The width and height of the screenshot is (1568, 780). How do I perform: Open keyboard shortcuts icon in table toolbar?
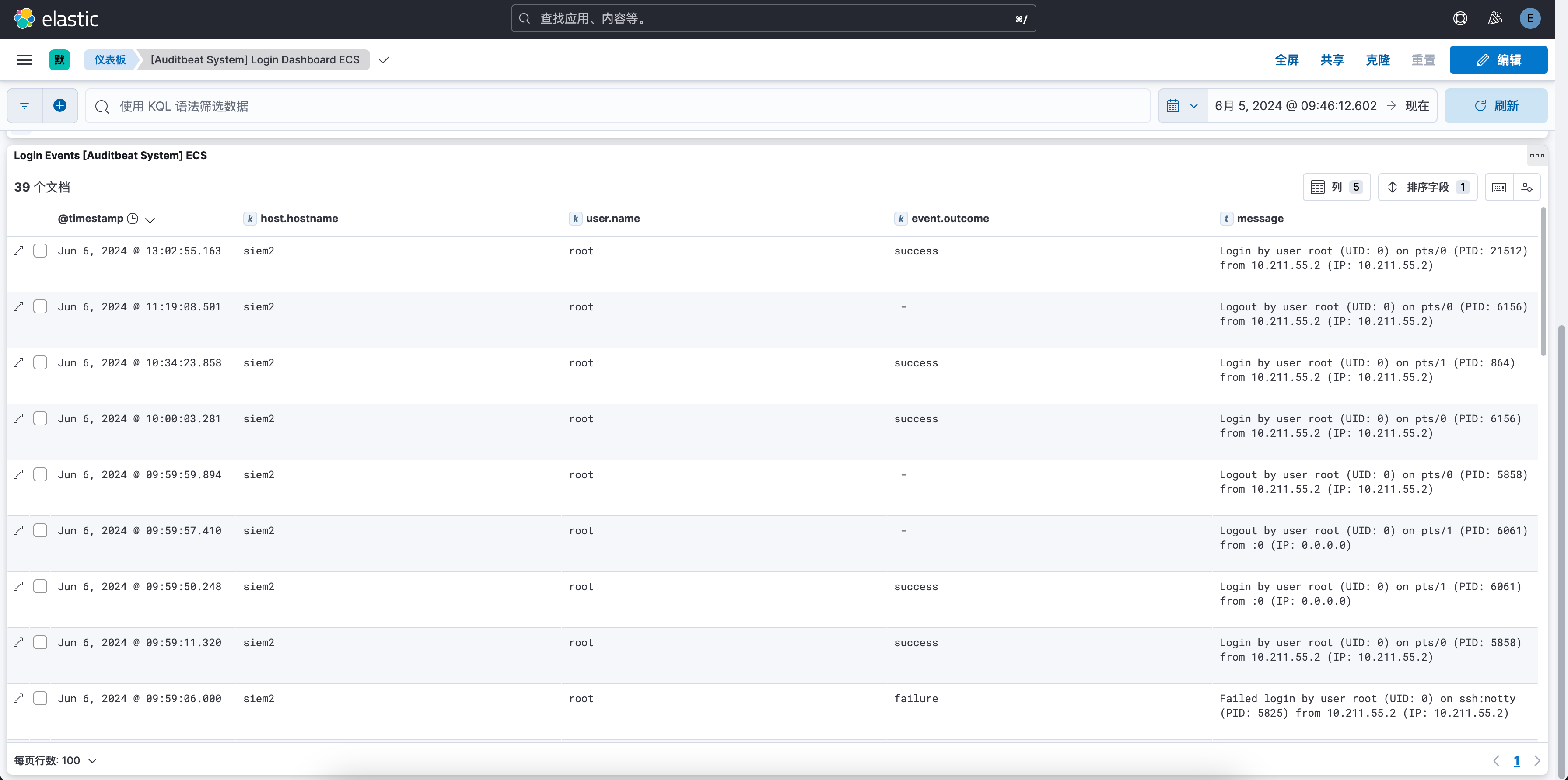tap(1498, 188)
